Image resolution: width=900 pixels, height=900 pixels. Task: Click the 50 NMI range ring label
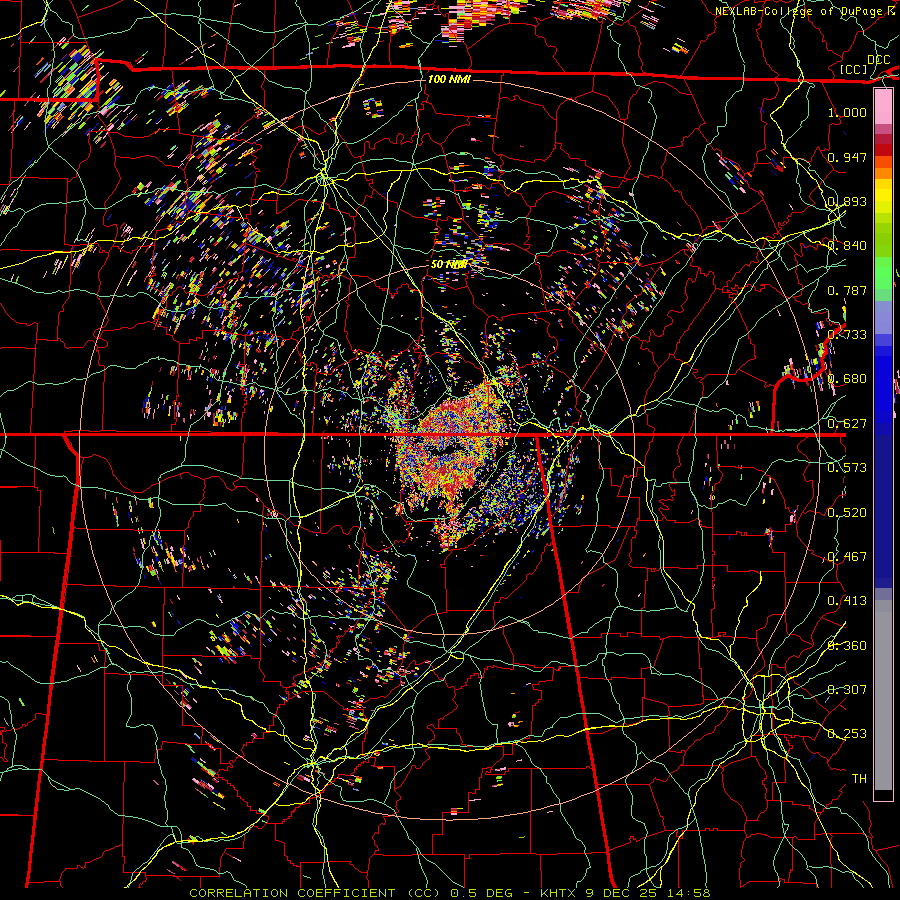(x=449, y=264)
